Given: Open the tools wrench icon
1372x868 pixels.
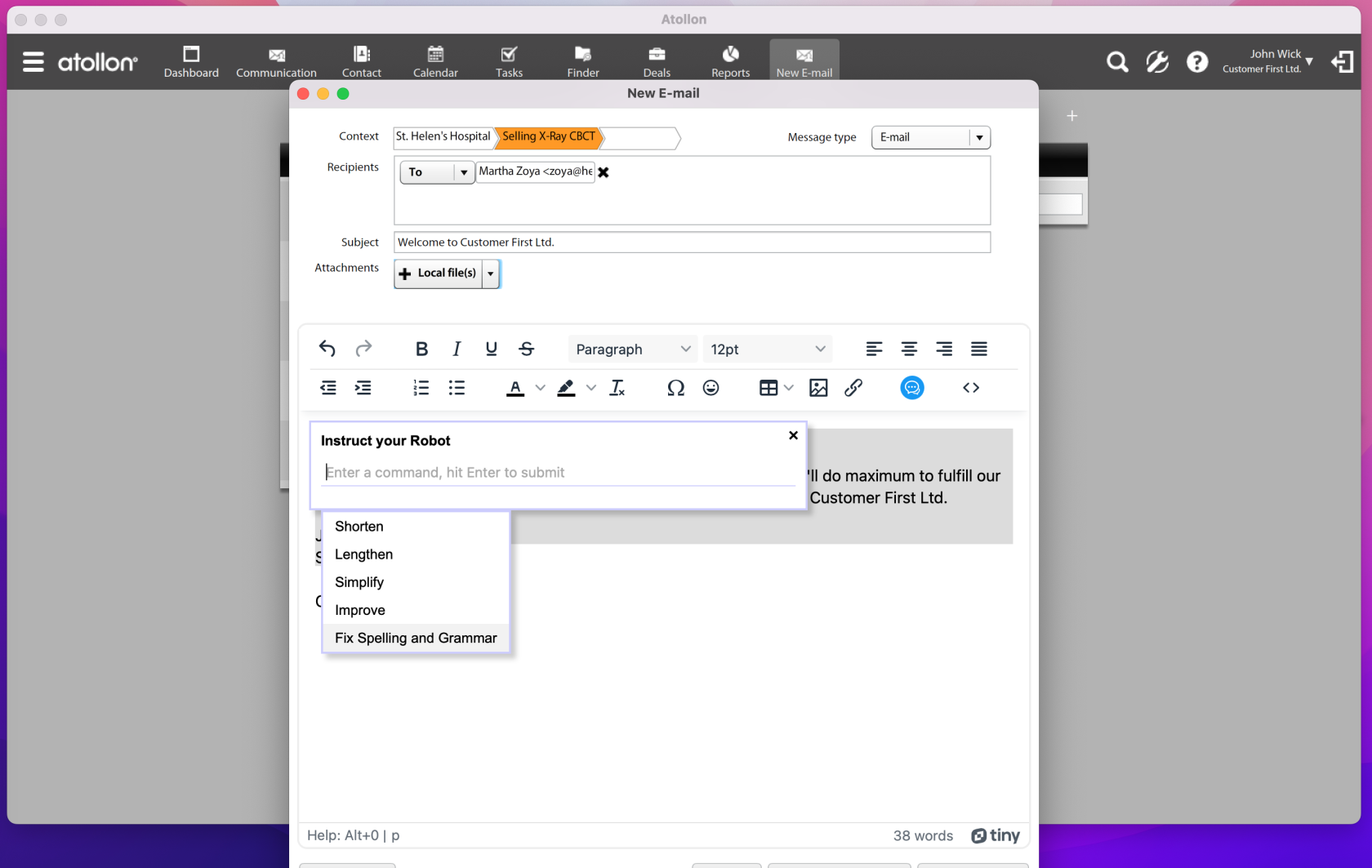Looking at the screenshot, I should click(1157, 62).
